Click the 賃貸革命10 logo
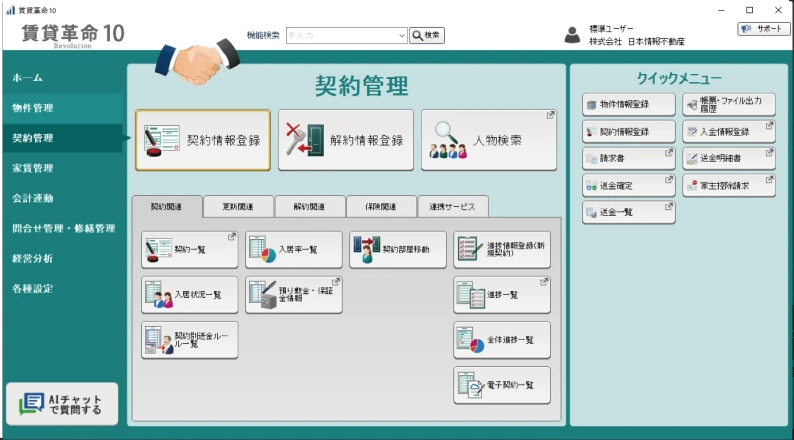The height and width of the screenshot is (440, 794). pyautogui.click(x=72, y=35)
